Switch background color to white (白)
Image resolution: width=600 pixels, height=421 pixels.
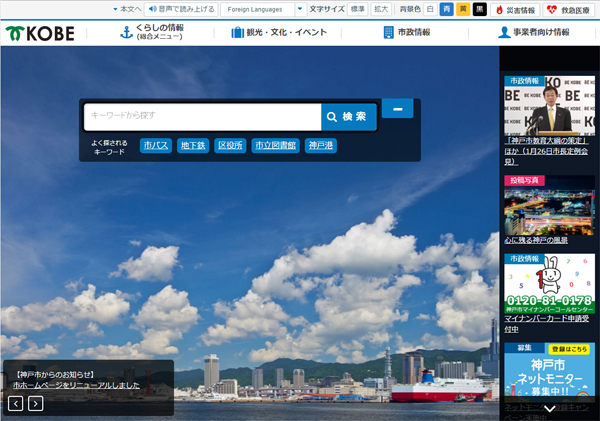point(430,9)
